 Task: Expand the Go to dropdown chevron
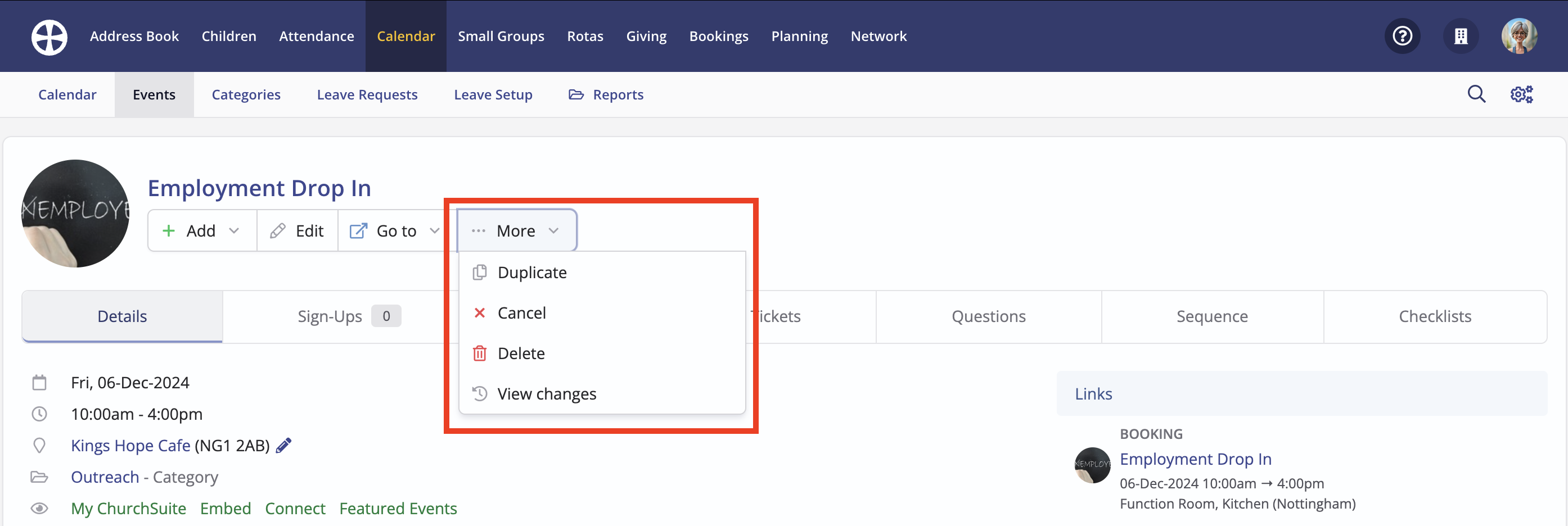click(x=435, y=231)
